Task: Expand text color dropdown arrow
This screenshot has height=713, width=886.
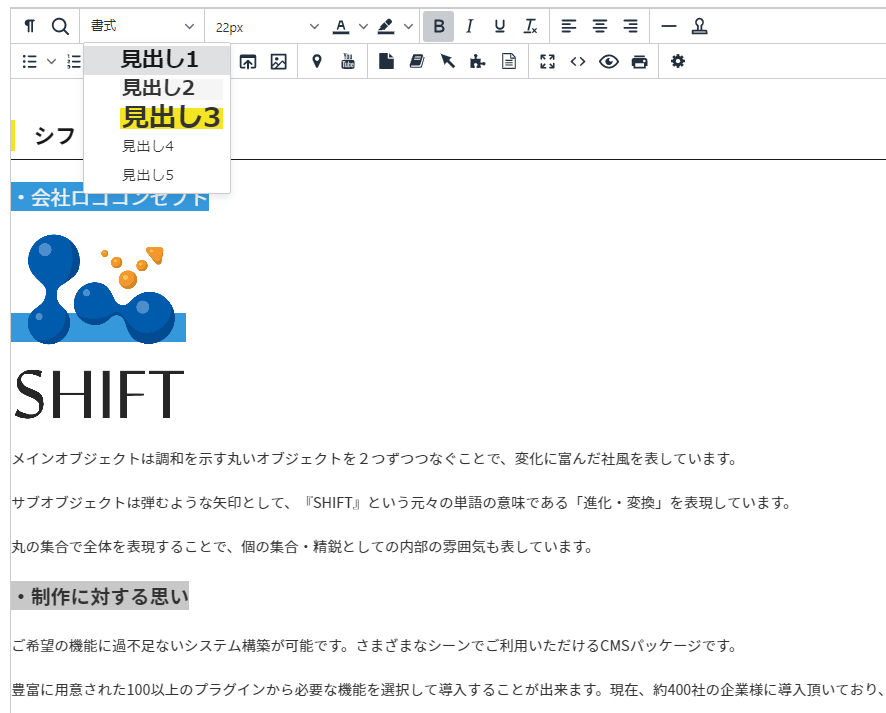Action: pyautogui.click(x=363, y=26)
